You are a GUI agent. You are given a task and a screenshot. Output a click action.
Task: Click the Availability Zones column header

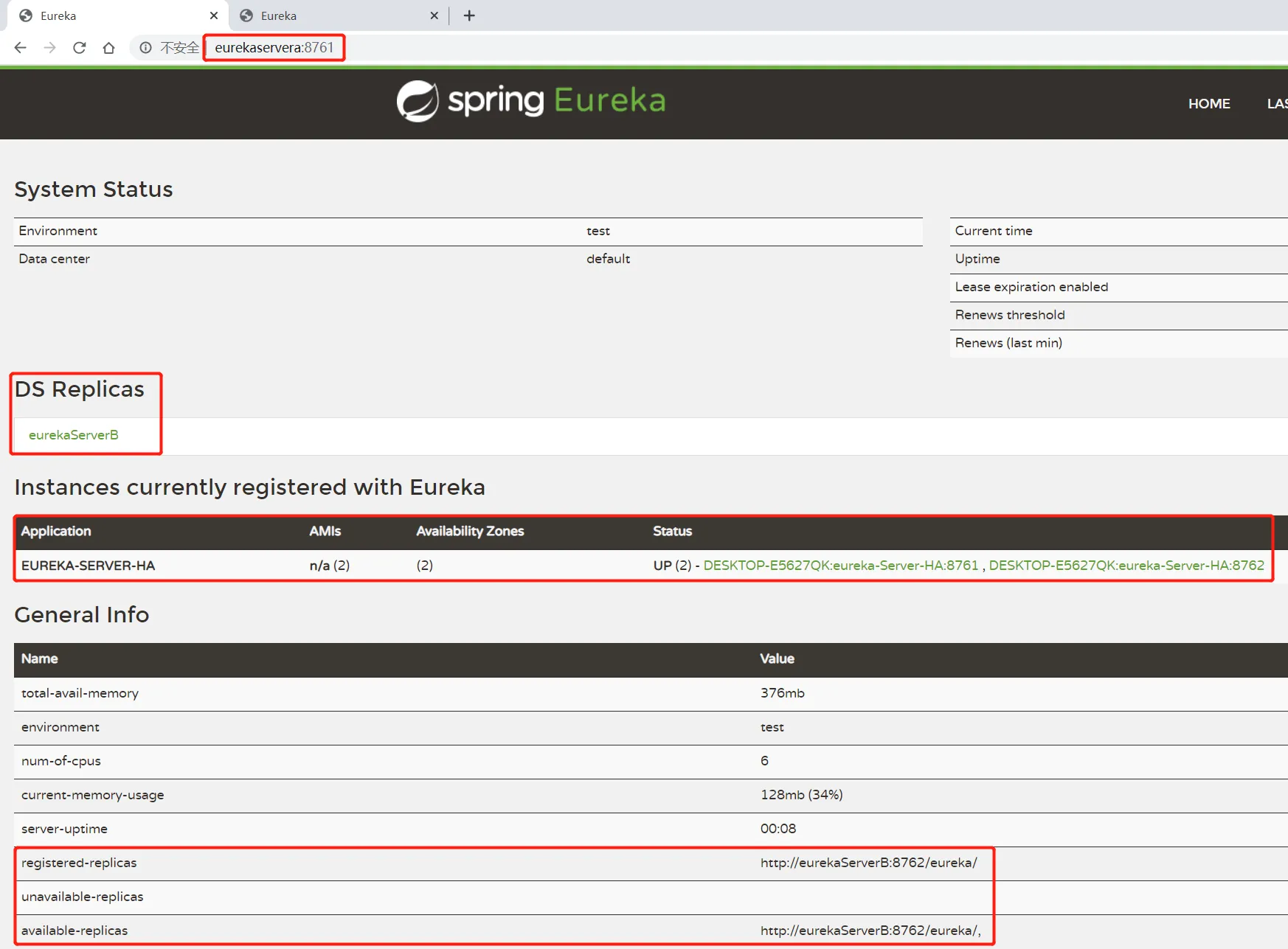point(470,531)
